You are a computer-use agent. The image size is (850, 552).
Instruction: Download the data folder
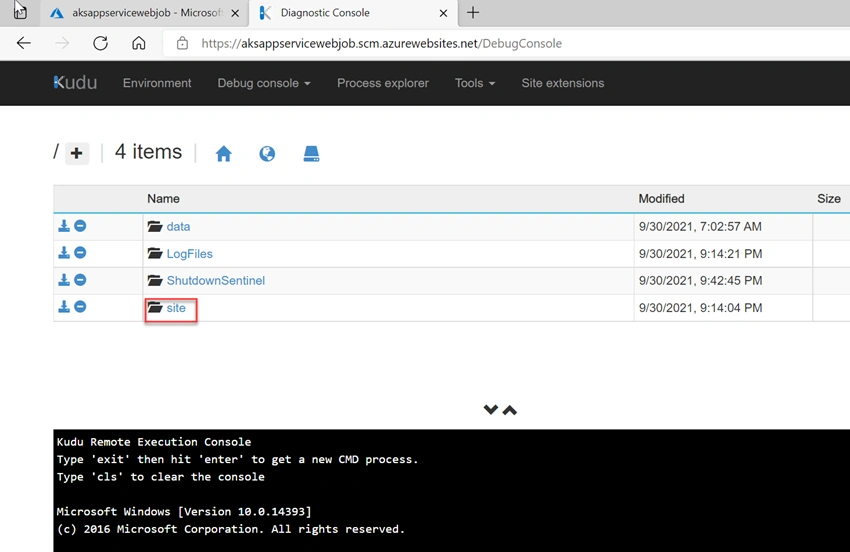point(64,226)
